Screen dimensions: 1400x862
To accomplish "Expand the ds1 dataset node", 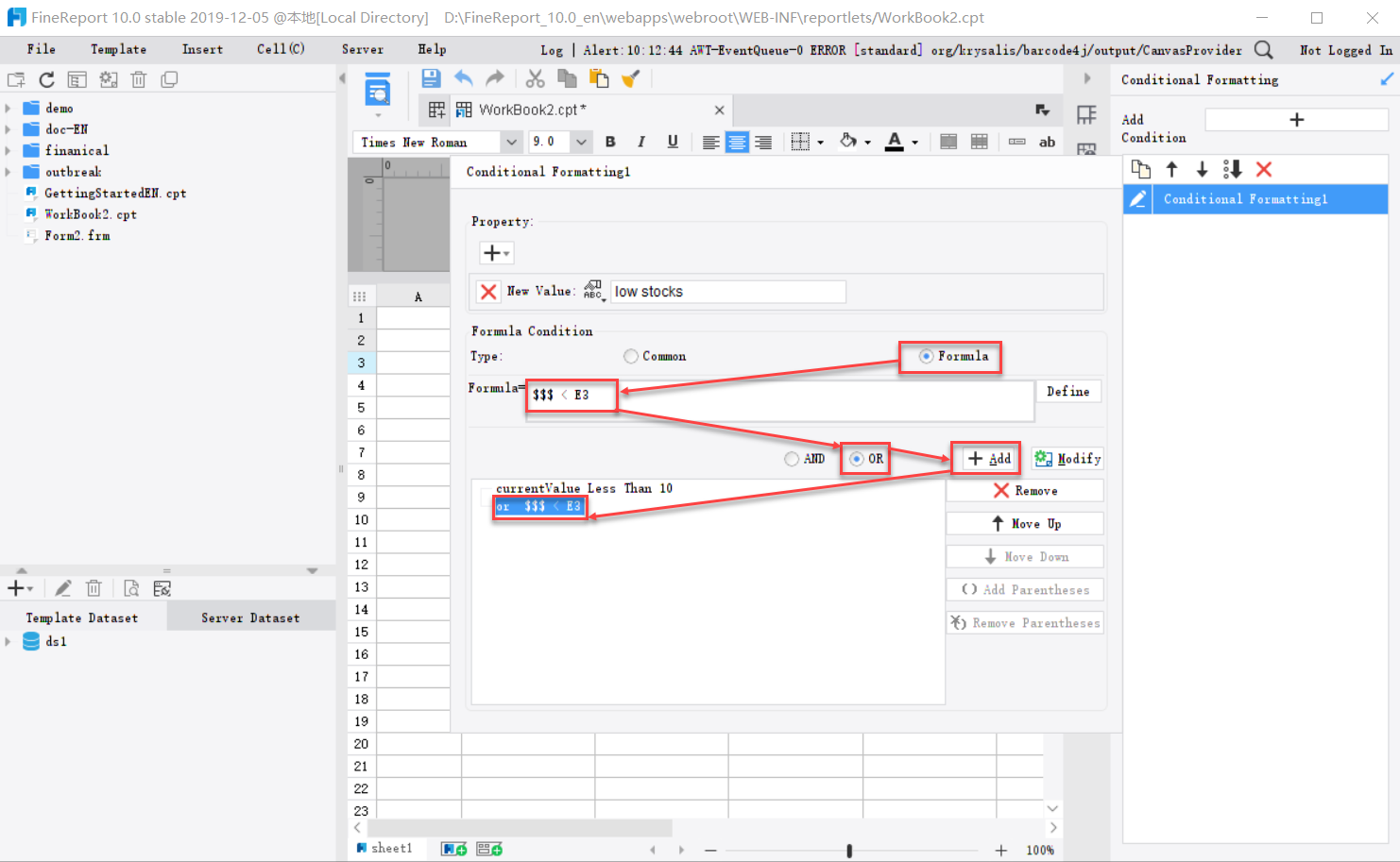I will click(x=9, y=642).
